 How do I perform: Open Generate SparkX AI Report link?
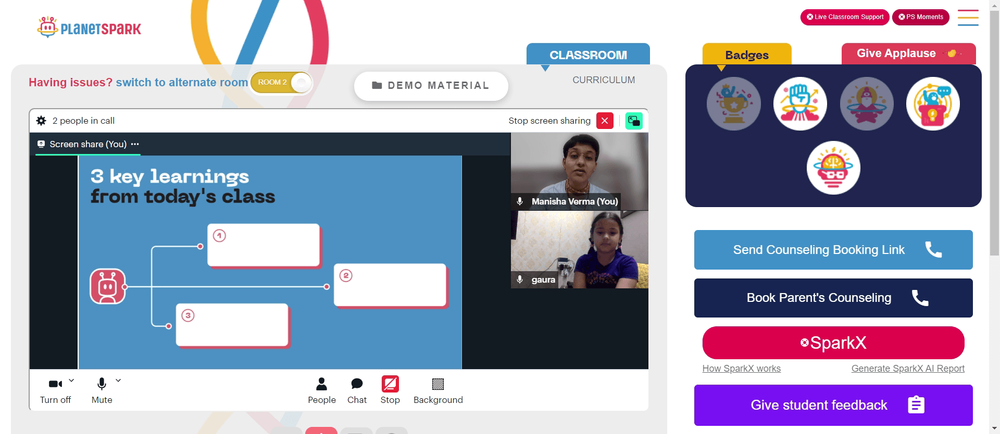[908, 368]
